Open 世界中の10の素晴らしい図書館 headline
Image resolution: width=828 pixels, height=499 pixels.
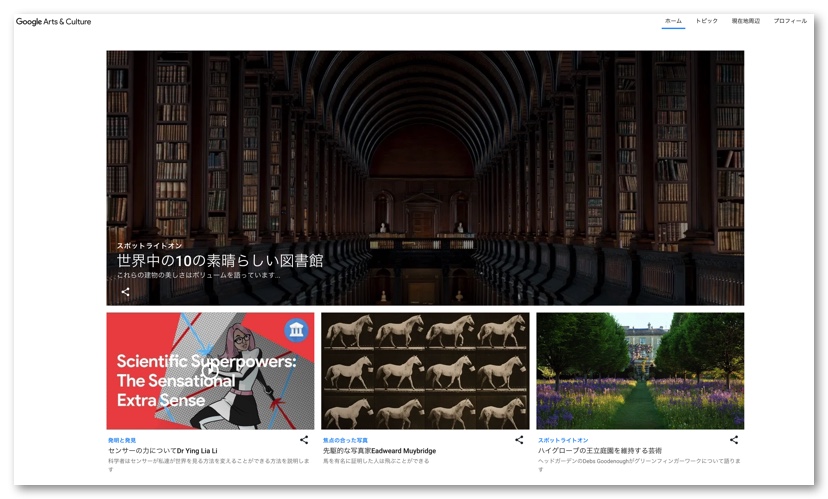click(x=220, y=261)
